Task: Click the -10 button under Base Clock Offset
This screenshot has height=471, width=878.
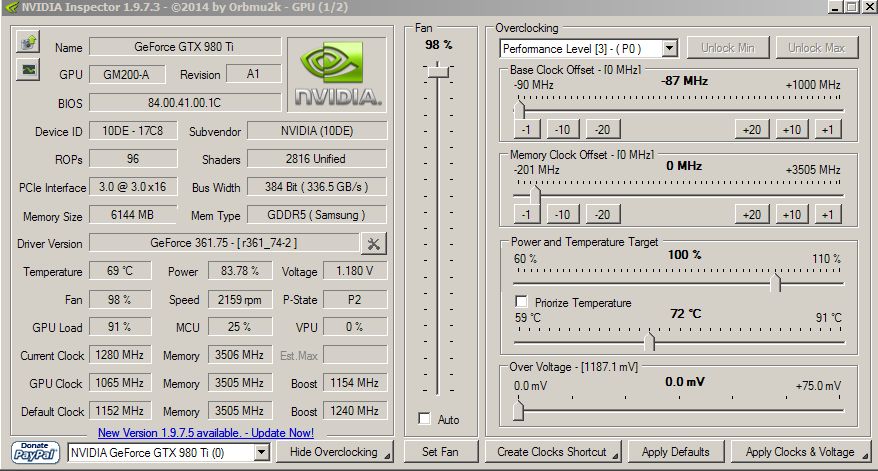Action: point(563,130)
